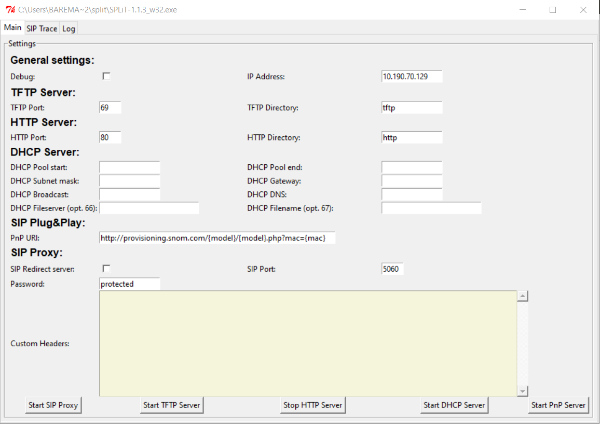Tick the SIP Redirect server checkbox
Image resolution: width=600 pixels, height=424 pixels.
click(x=106, y=269)
